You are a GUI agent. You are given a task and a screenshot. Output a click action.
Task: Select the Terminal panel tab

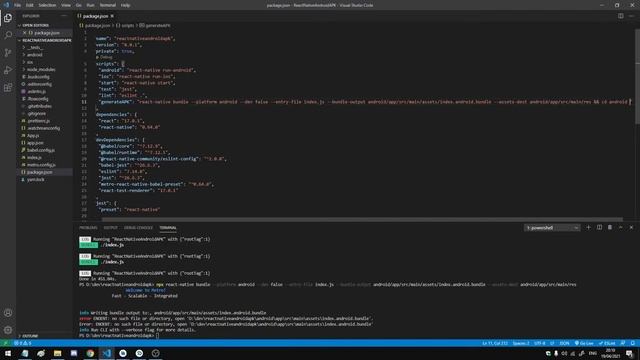(x=168, y=228)
